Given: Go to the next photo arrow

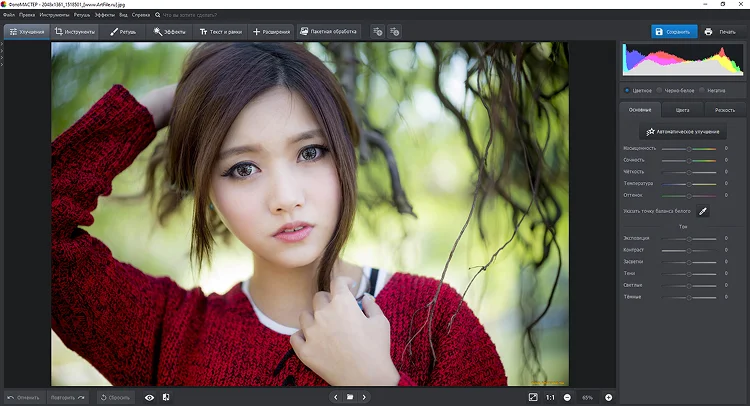Looking at the screenshot, I should point(364,397).
